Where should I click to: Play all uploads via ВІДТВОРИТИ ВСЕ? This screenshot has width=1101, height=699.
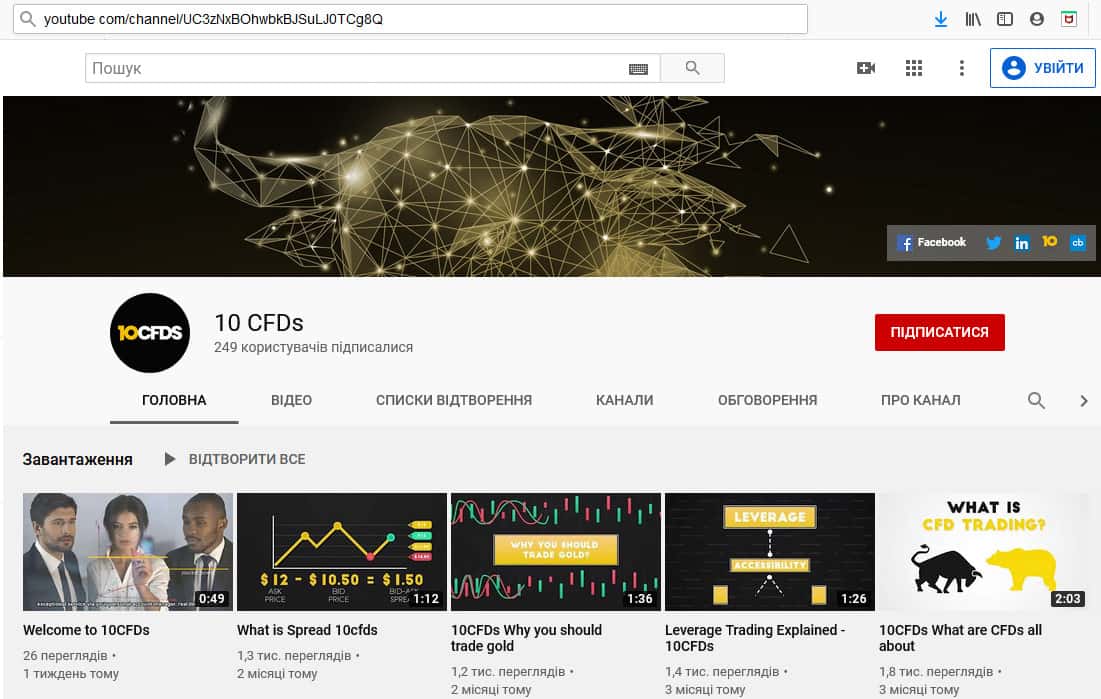point(235,459)
